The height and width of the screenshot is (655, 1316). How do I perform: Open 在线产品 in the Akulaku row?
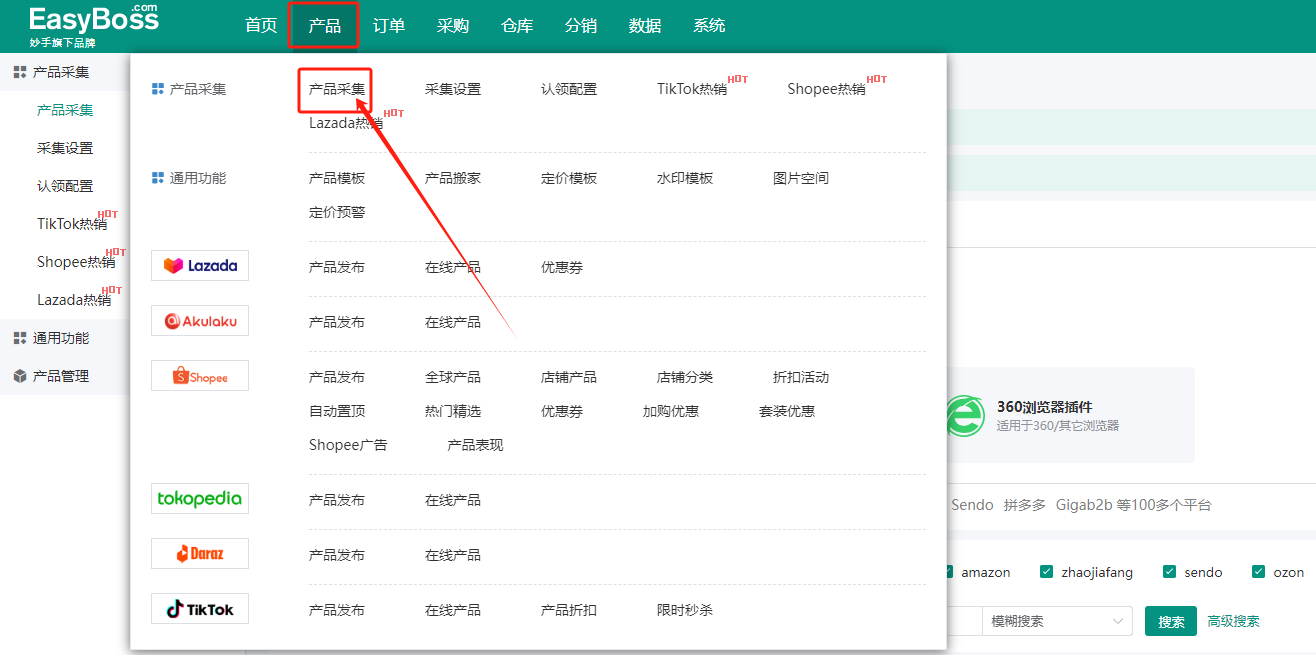click(453, 322)
